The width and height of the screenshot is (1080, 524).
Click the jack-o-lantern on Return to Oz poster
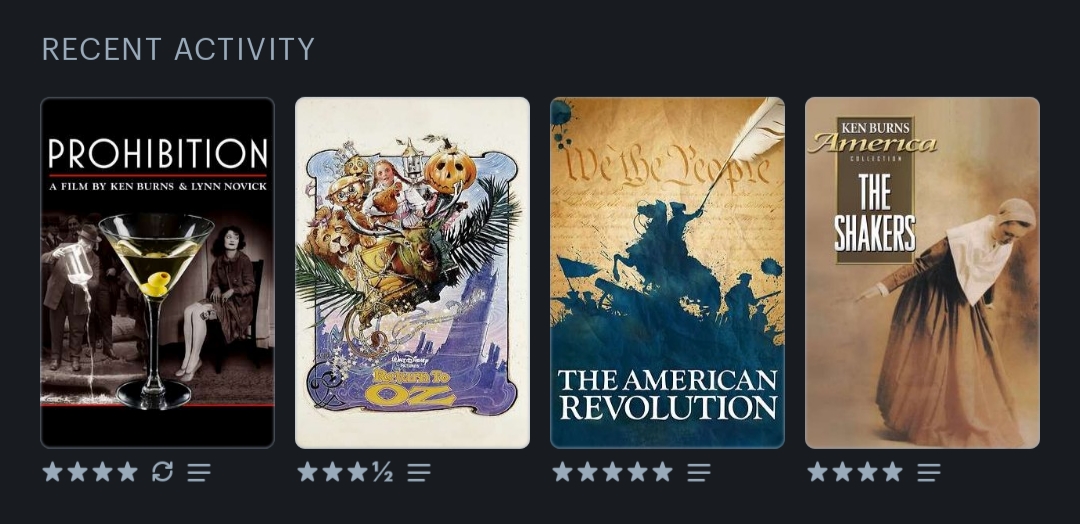tap(450, 169)
